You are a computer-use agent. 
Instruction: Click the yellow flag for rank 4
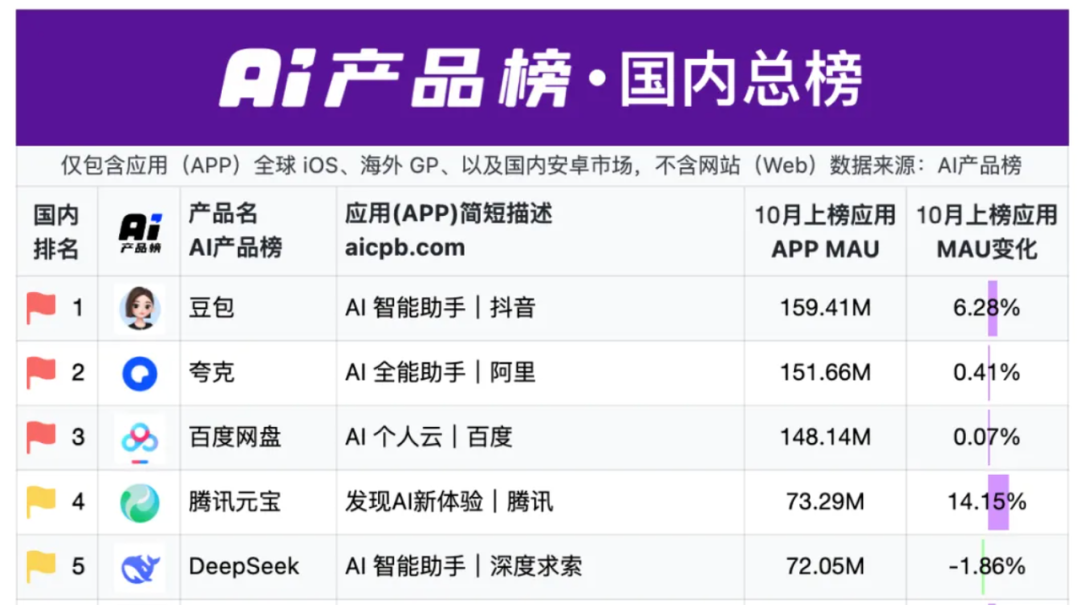pyautogui.click(x=41, y=502)
